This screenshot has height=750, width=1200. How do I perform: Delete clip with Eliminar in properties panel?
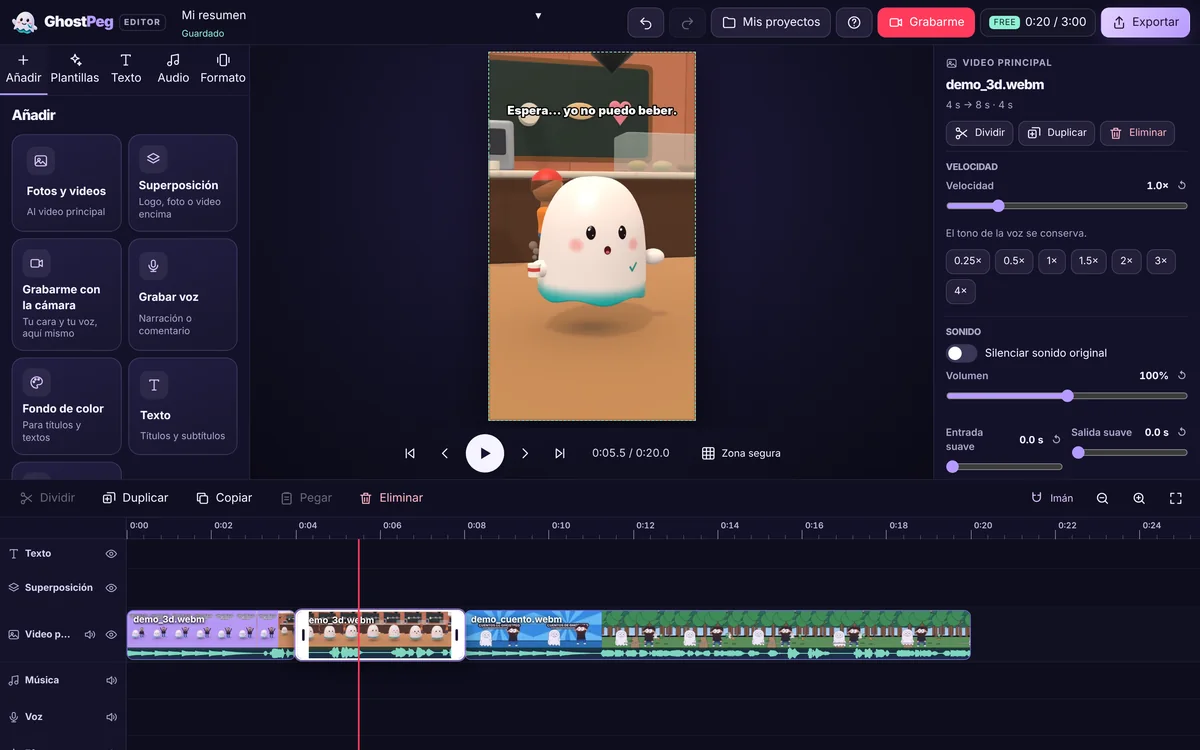(x=1138, y=133)
